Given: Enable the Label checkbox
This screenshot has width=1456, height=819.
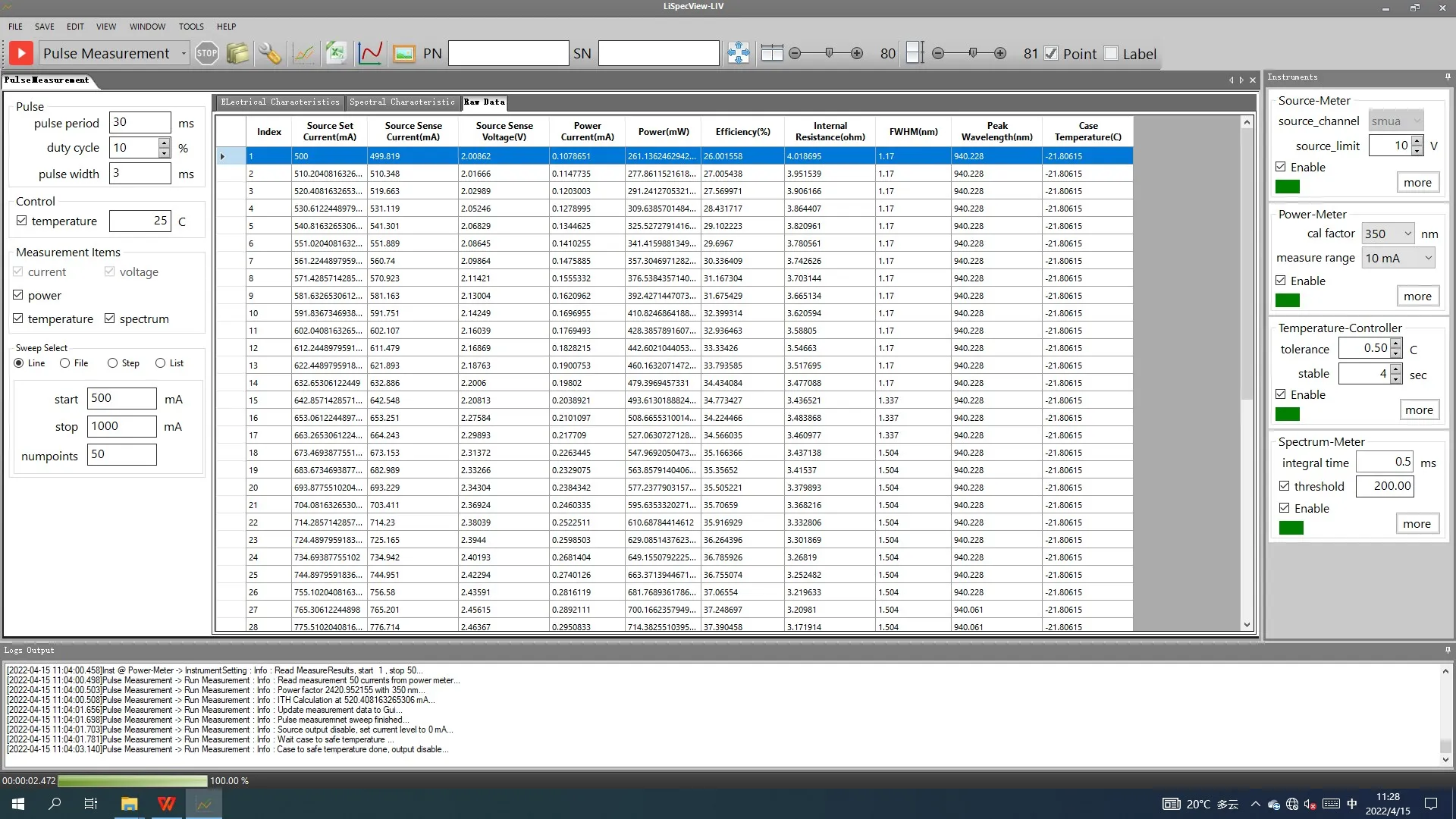Looking at the screenshot, I should click(1112, 54).
